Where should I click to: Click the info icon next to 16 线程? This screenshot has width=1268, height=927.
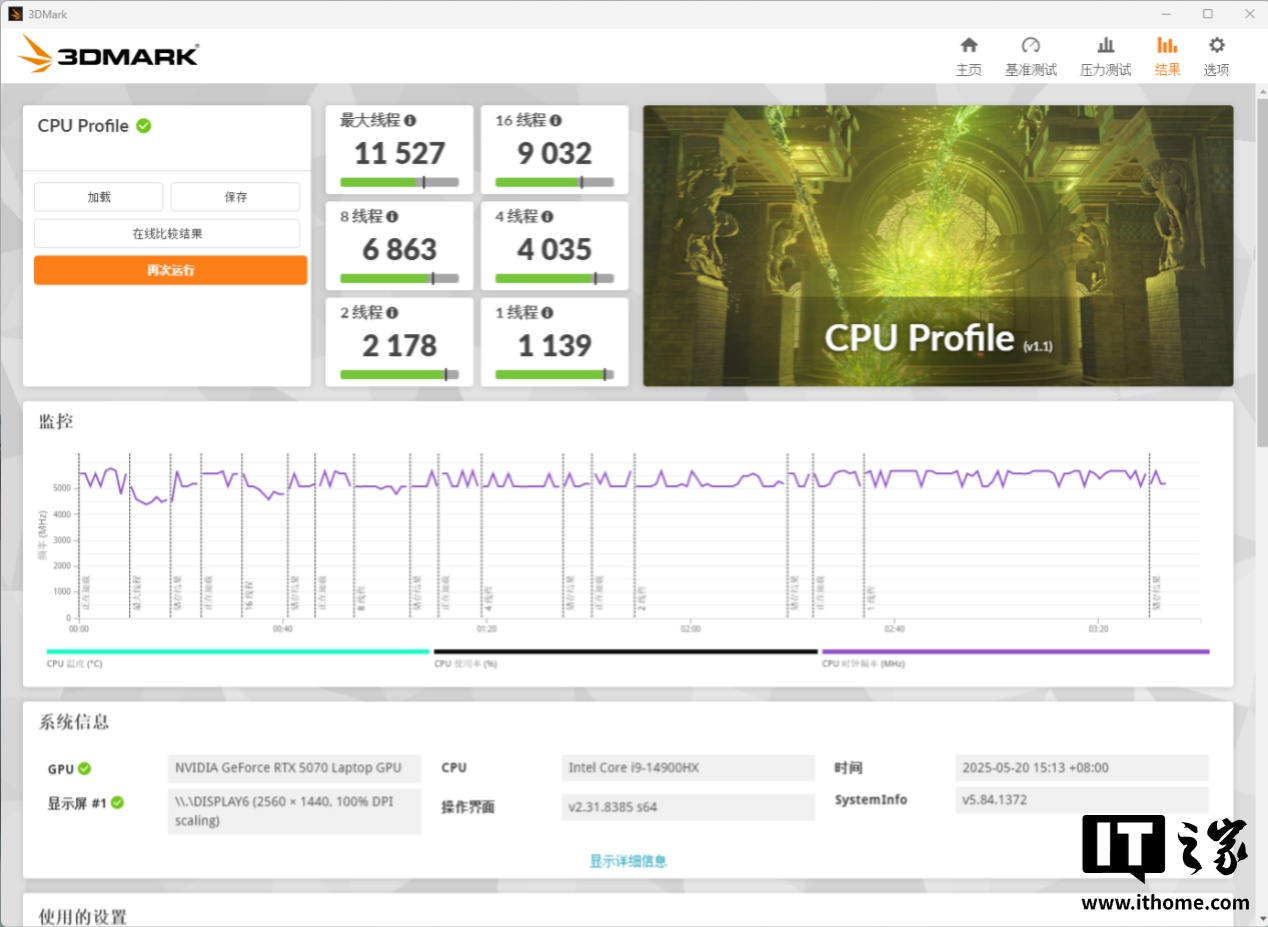(x=556, y=120)
